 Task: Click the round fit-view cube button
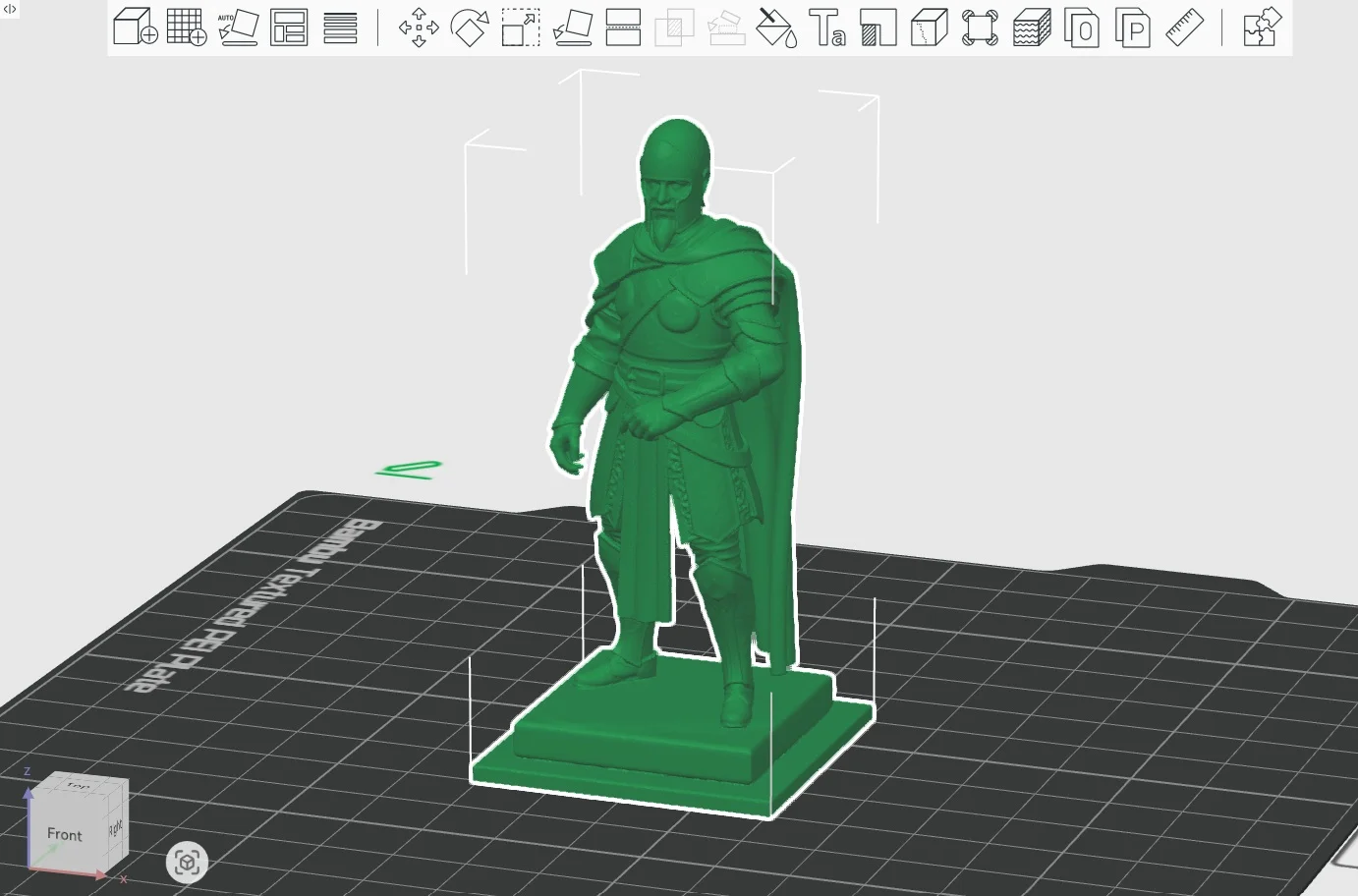click(x=187, y=863)
